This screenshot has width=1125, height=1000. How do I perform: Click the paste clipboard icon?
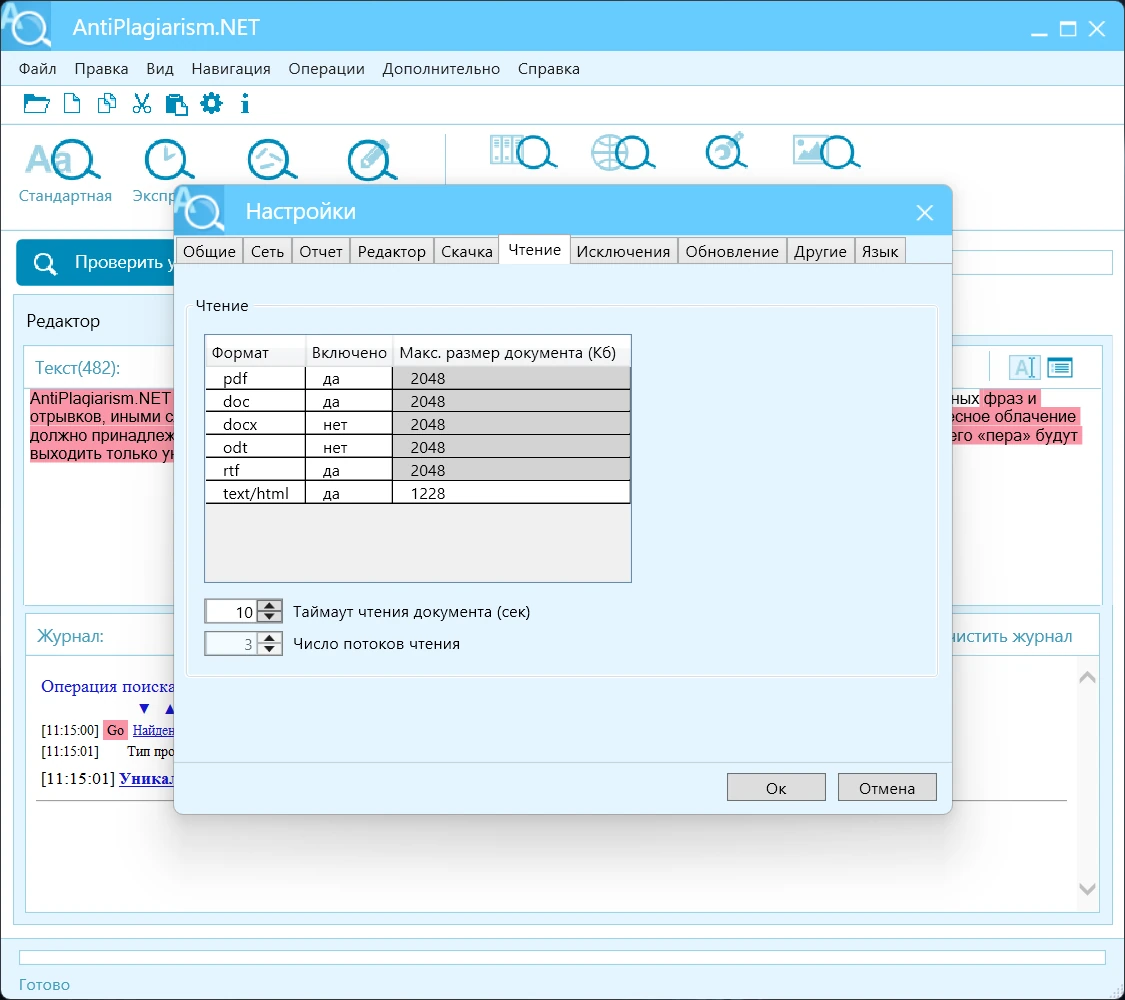[176, 104]
